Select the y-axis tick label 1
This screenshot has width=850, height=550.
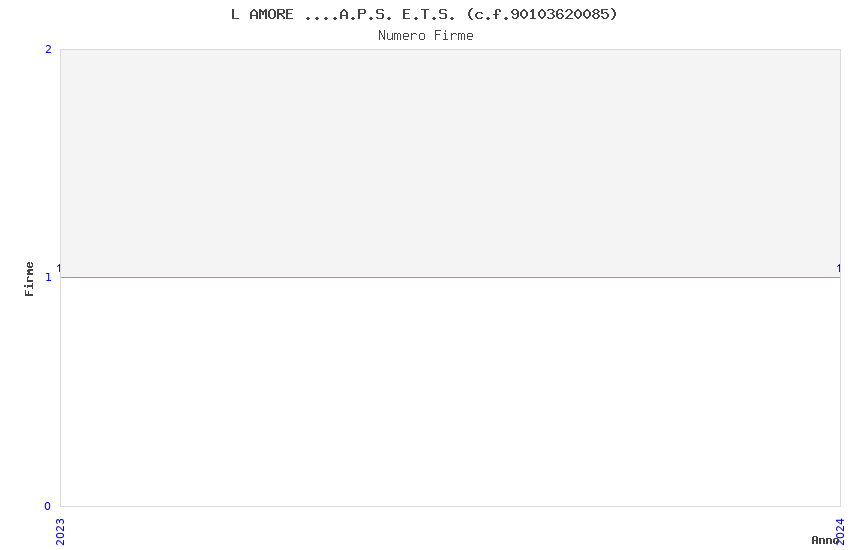[x=48, y=277]
